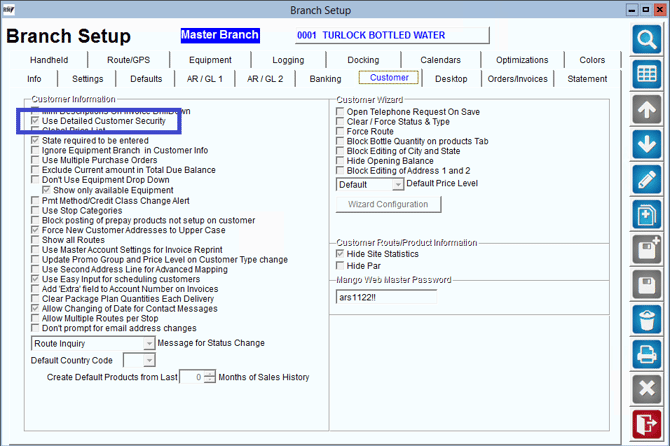Click the Mango Web Master Password field
The width and height of the screenshot is (670, 446).
click(x=386, y=297)
